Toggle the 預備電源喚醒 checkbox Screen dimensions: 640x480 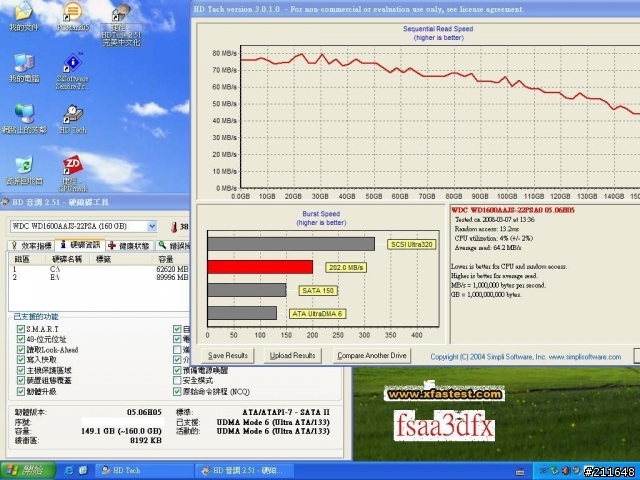[177, 370]
